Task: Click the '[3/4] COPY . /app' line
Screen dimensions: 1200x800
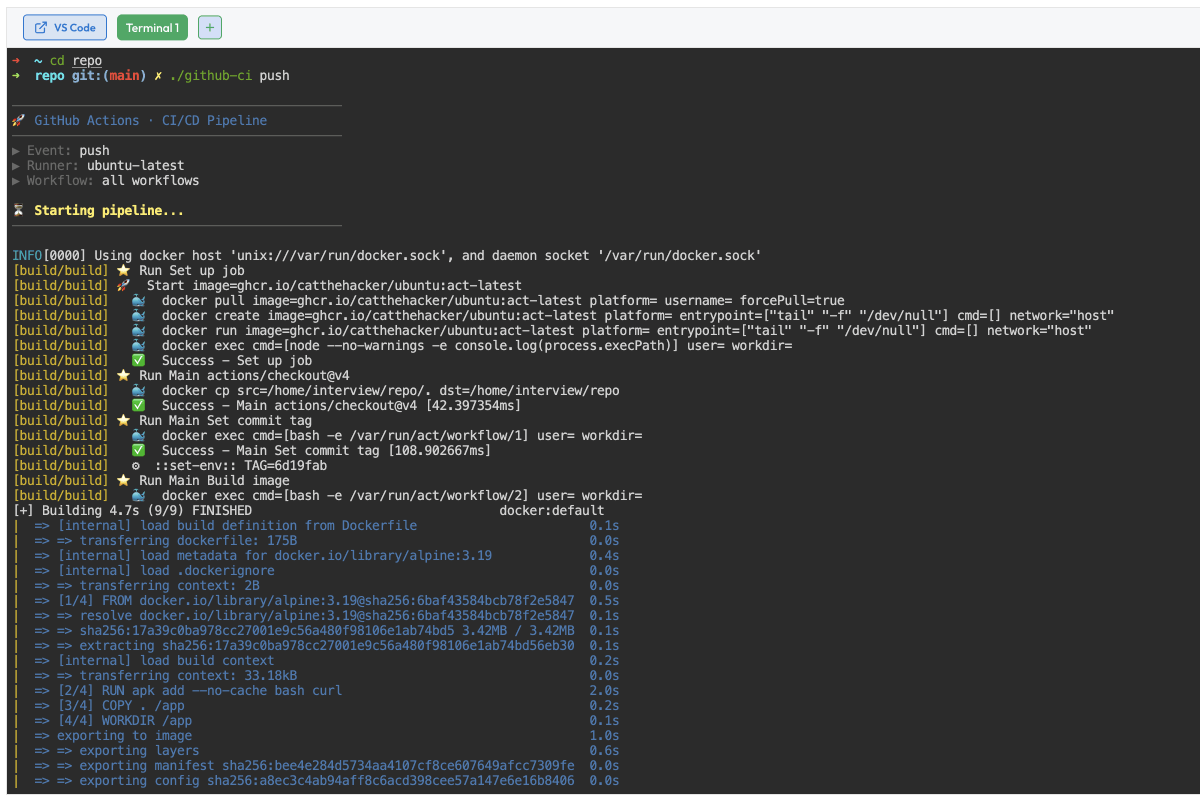Action: (315, 706)
